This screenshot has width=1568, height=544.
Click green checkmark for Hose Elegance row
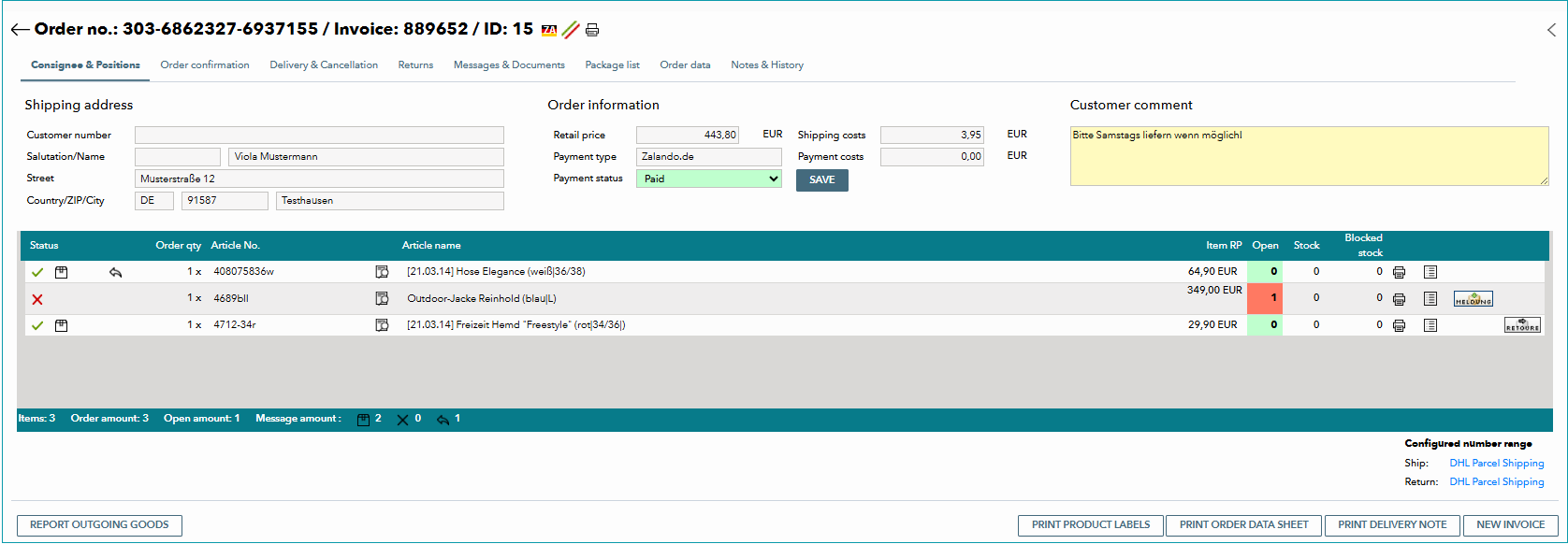click(x=37, y=272)
